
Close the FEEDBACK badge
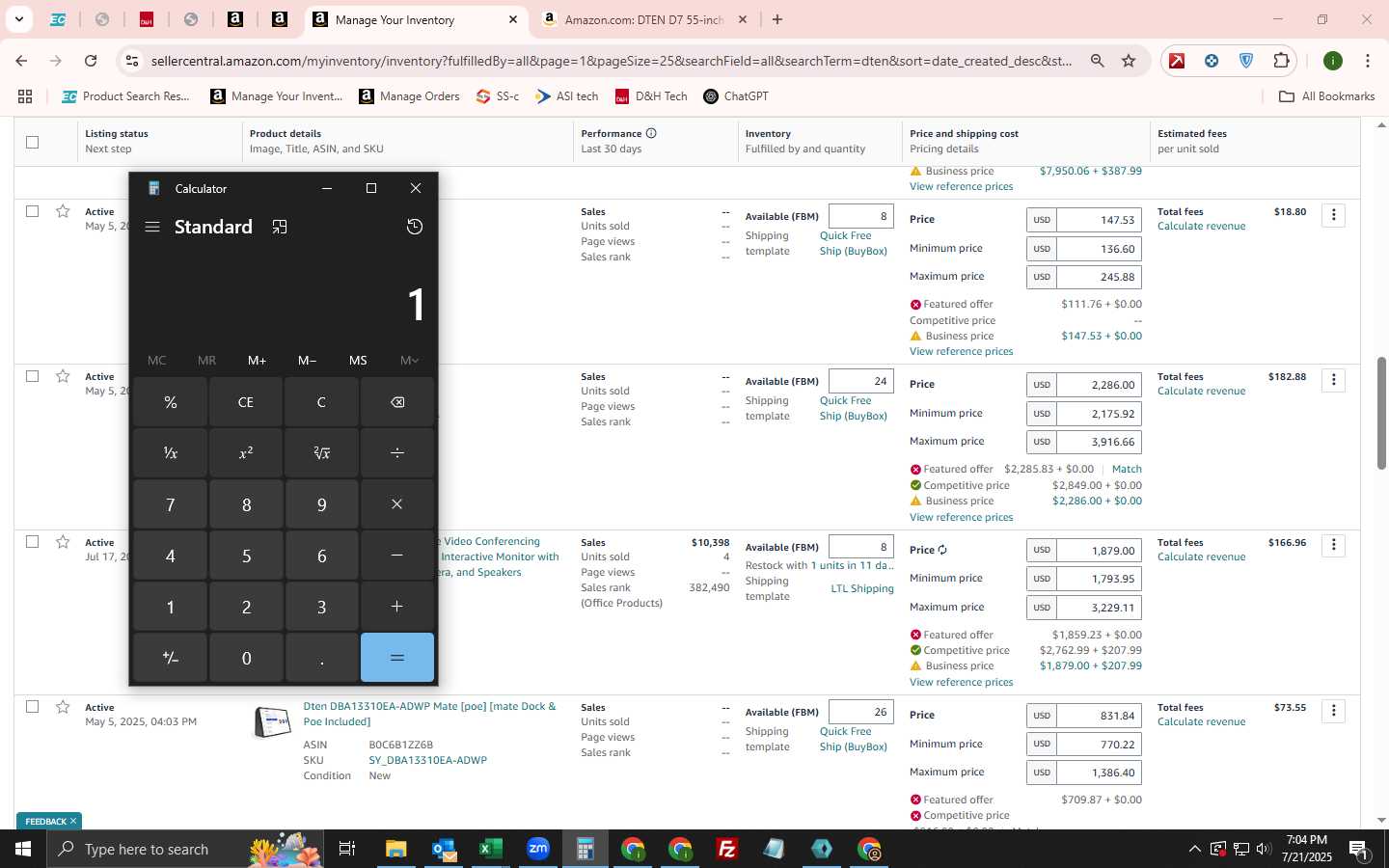73,821
